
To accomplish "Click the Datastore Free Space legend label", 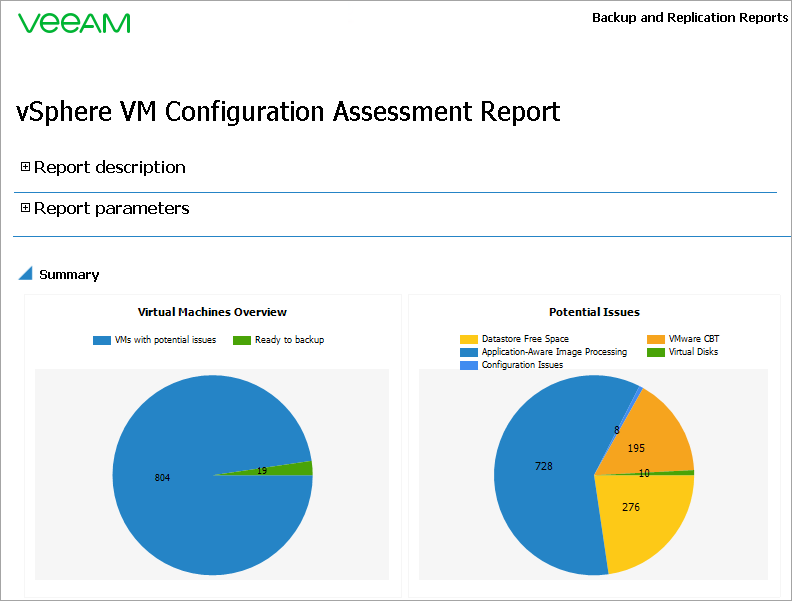I will coord(525,339).
